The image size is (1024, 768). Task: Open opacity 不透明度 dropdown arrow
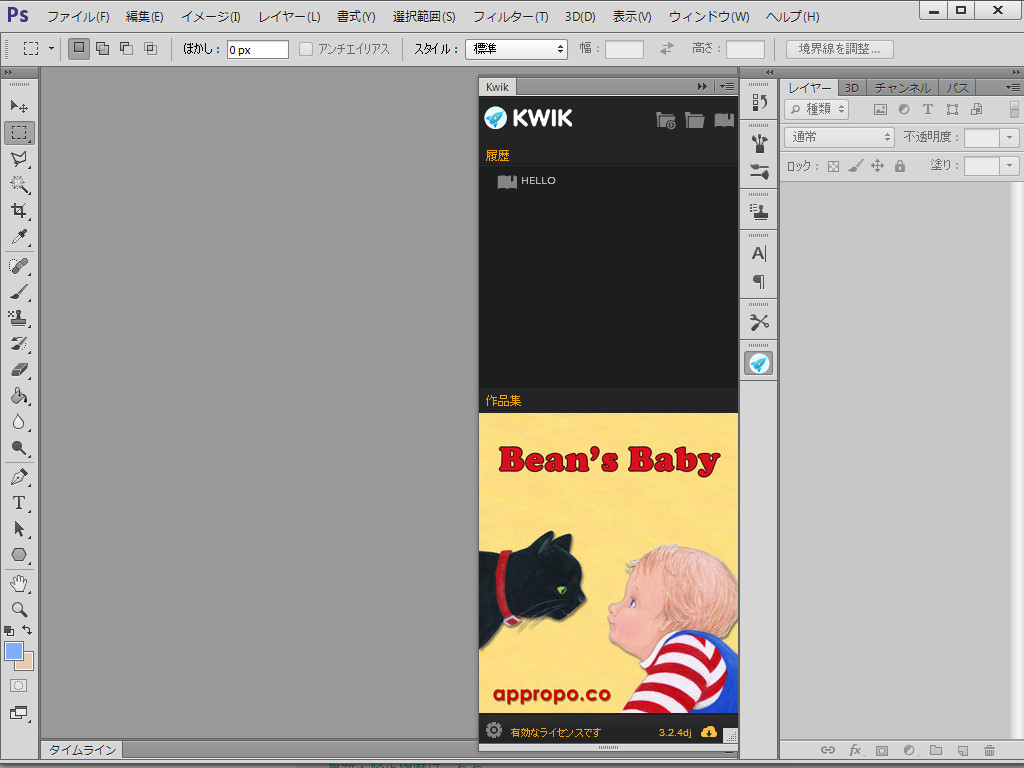click(1010, 137)
